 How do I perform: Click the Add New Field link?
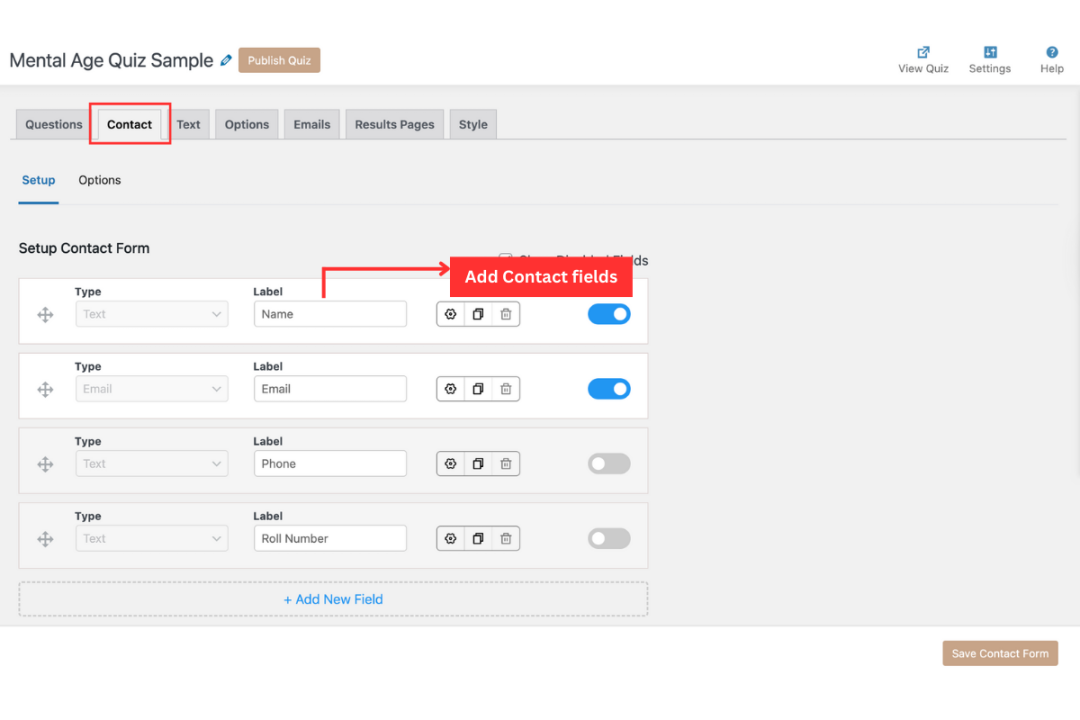tap(333, 600)
